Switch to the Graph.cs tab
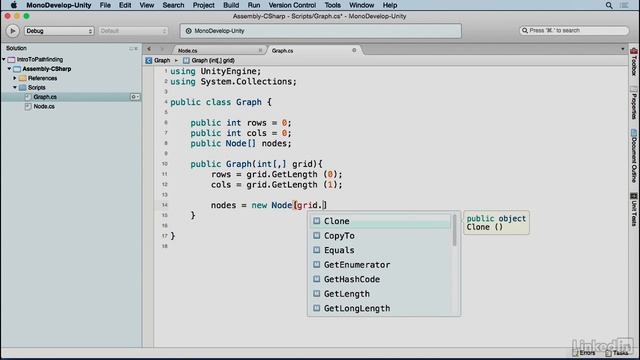The image size is (640, 360). coord(282,51)
